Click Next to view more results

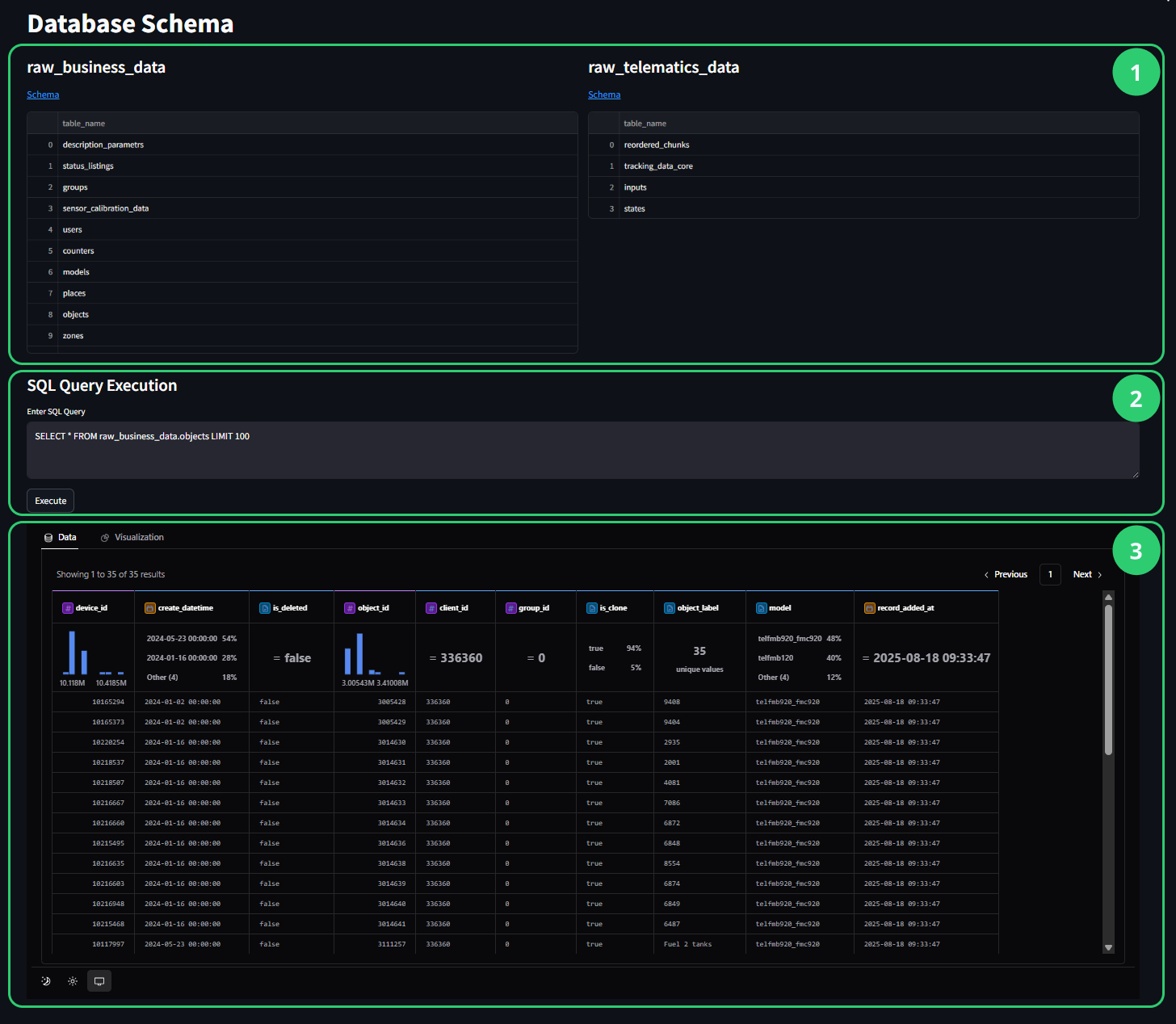1082,574
